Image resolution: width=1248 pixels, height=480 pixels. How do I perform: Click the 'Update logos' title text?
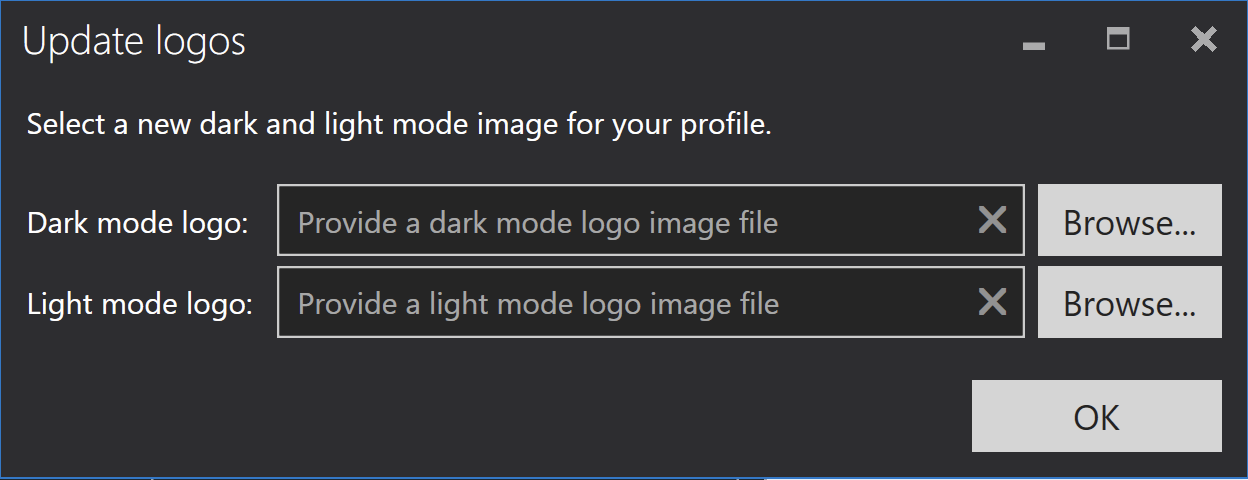[x=134, y=42]
